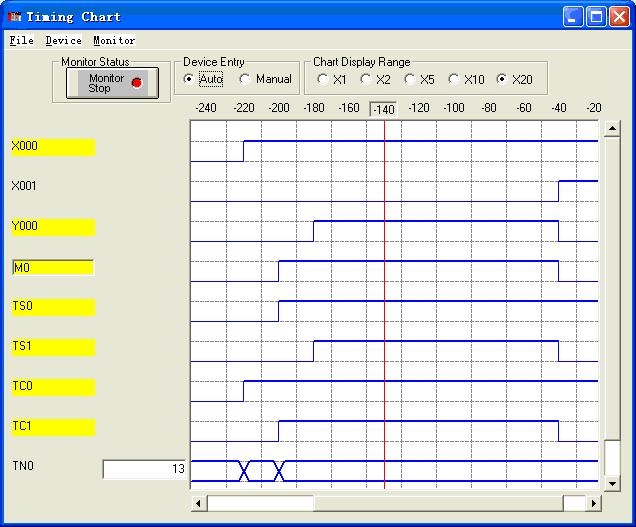Screen dimensions: 636x527
Task: Click the Timing Chart title bar icon
Action: tap(14, 17)
